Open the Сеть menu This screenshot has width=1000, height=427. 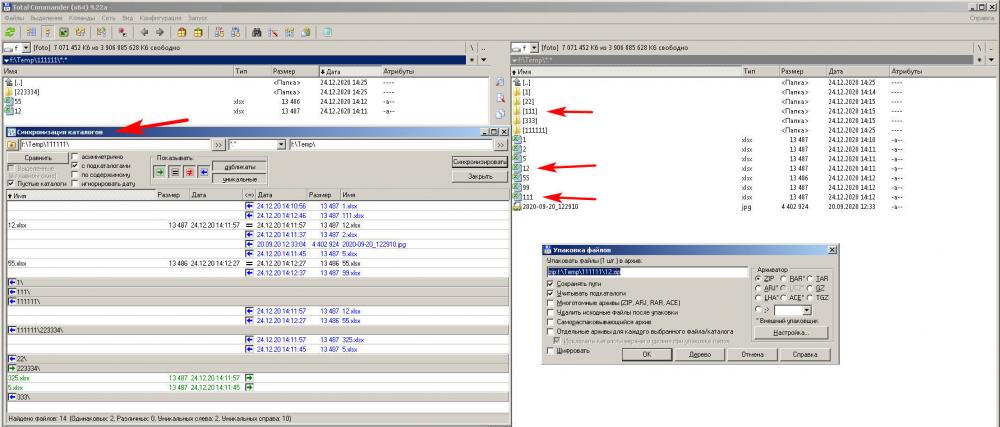tap(108, 18)
